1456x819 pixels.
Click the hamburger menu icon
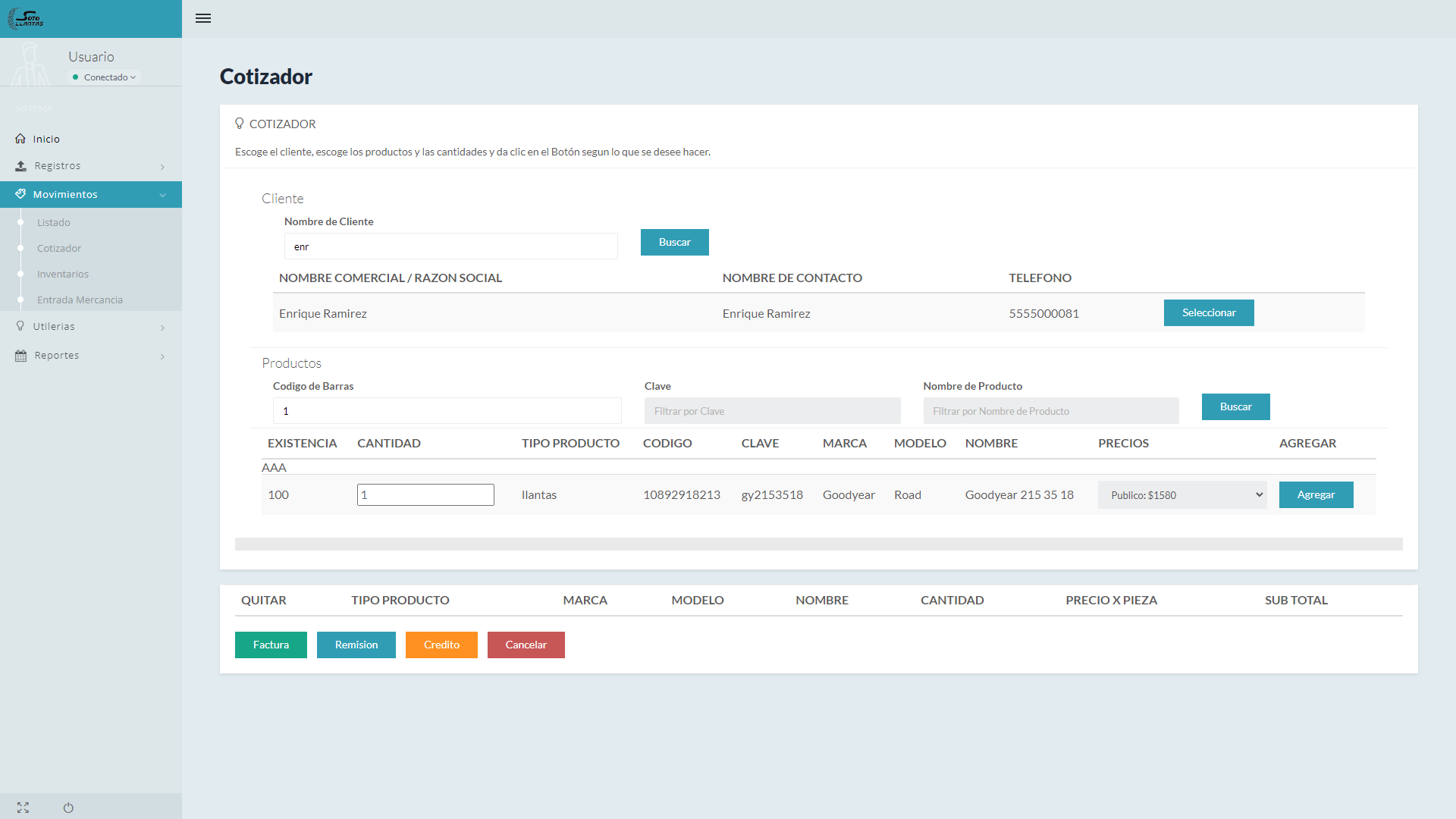click(x=203, y=18)
